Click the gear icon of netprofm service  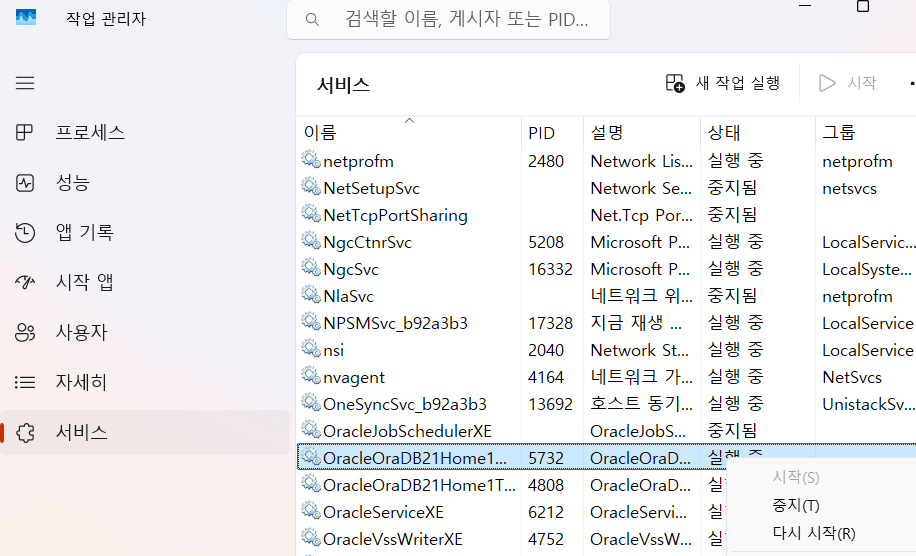(311, 159)
